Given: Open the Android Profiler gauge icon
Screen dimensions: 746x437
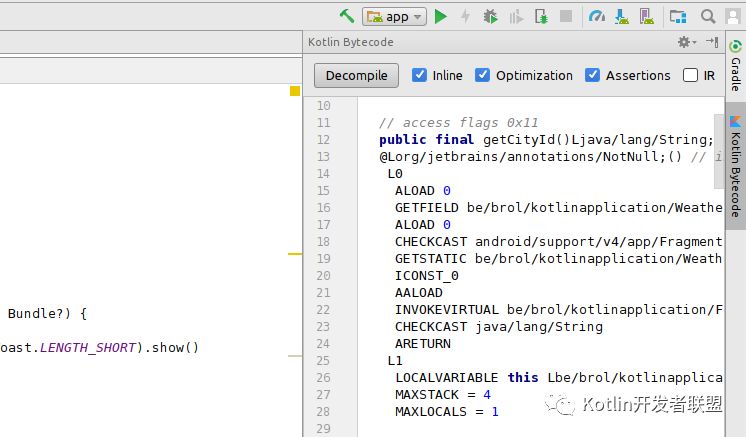Looking at the screenshot, I should [597, 17].
